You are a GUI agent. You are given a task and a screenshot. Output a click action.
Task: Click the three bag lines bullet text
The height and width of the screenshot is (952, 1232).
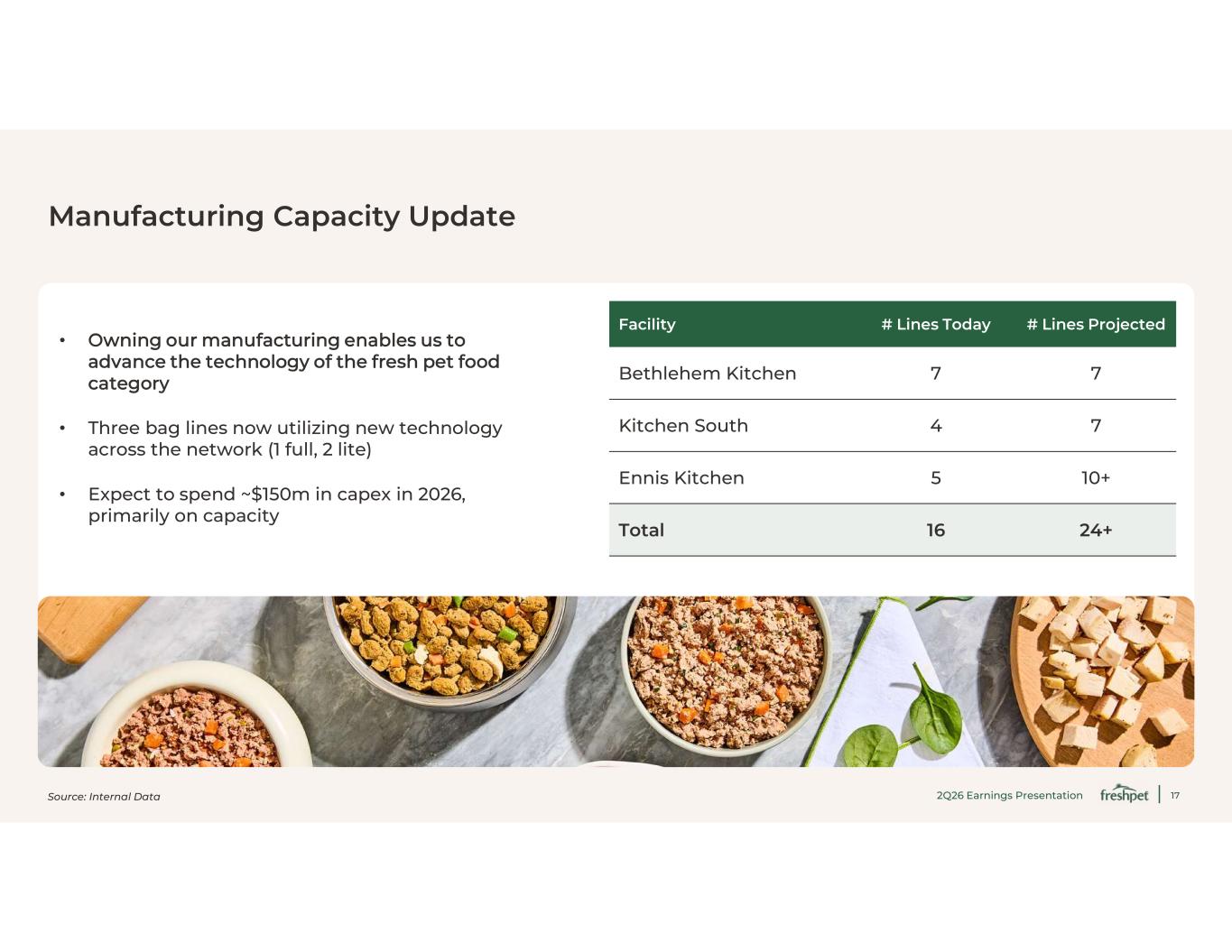click(x=295, y=439)
